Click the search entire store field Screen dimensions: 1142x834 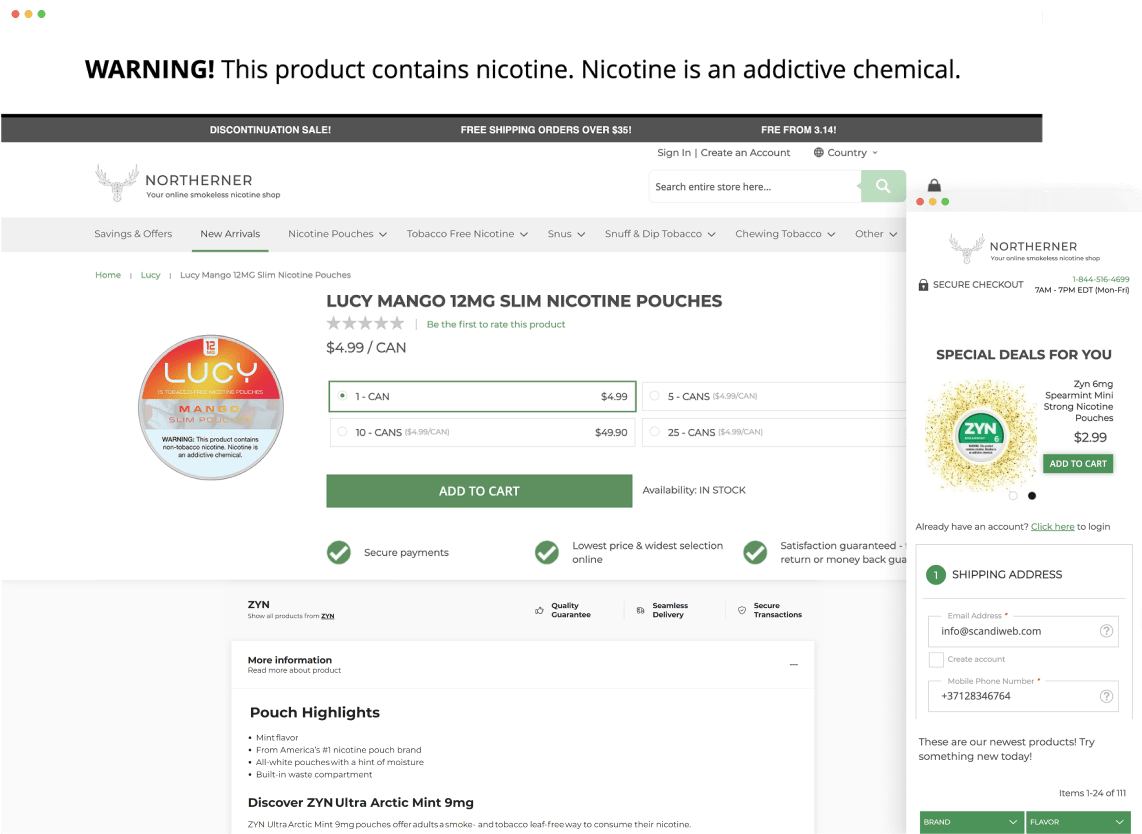tap(755, 186)
